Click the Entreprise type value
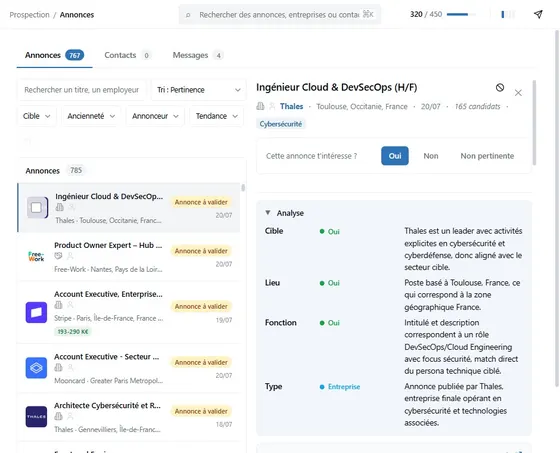The image size is (560, 453). click(x=344, y=387)
